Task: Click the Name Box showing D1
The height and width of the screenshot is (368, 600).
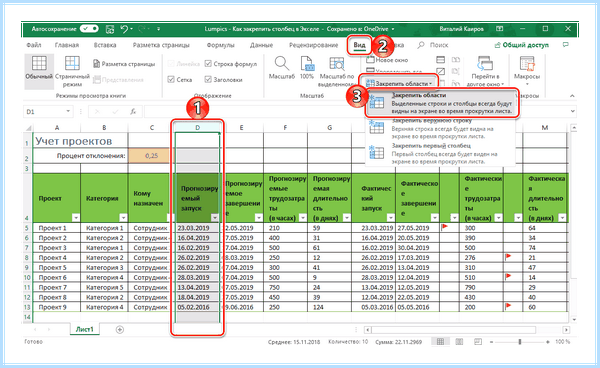Action: (43, 112)
